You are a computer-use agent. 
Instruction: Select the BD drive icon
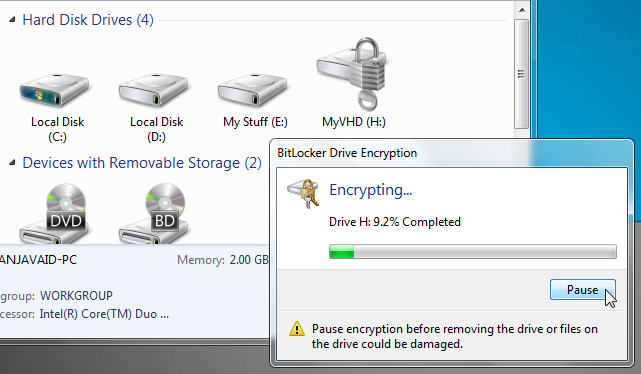tap(153, 213)
